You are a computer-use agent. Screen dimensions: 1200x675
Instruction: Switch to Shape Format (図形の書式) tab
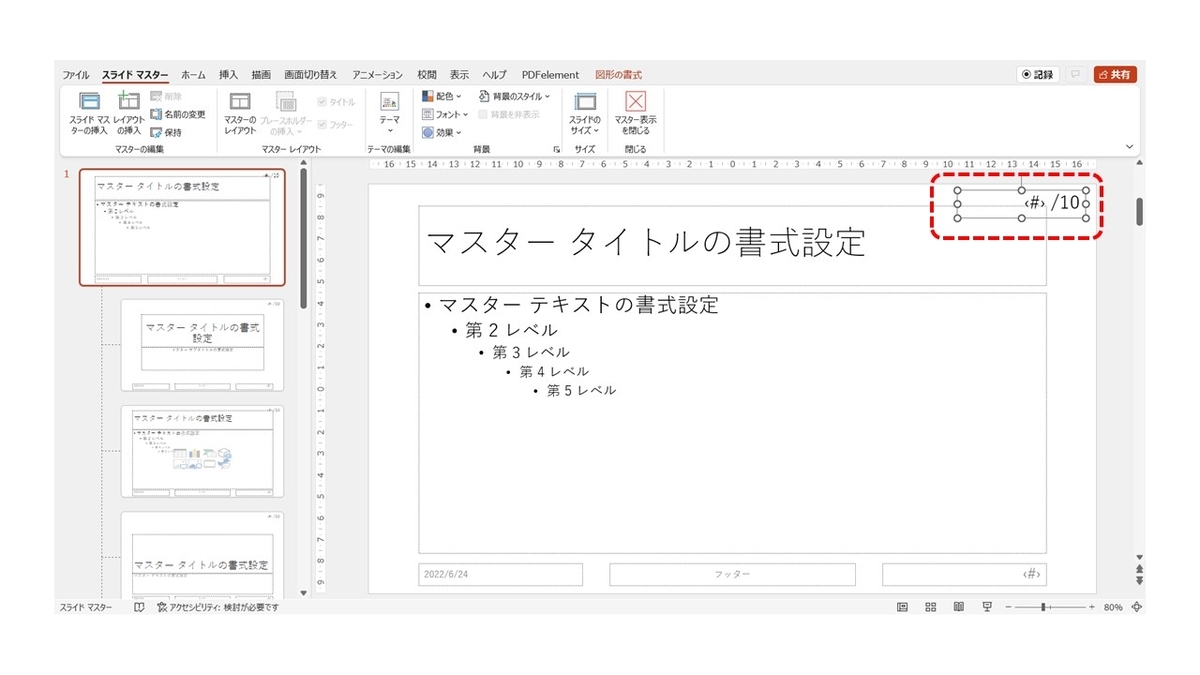point(618,75)
